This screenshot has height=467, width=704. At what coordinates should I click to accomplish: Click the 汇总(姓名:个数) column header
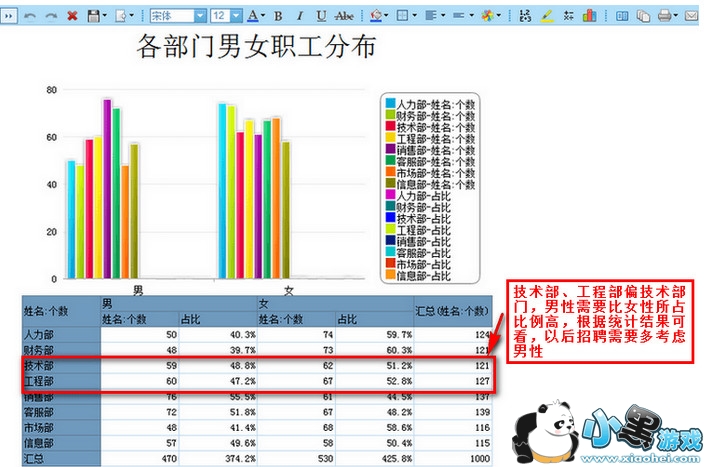coord(453,311)
